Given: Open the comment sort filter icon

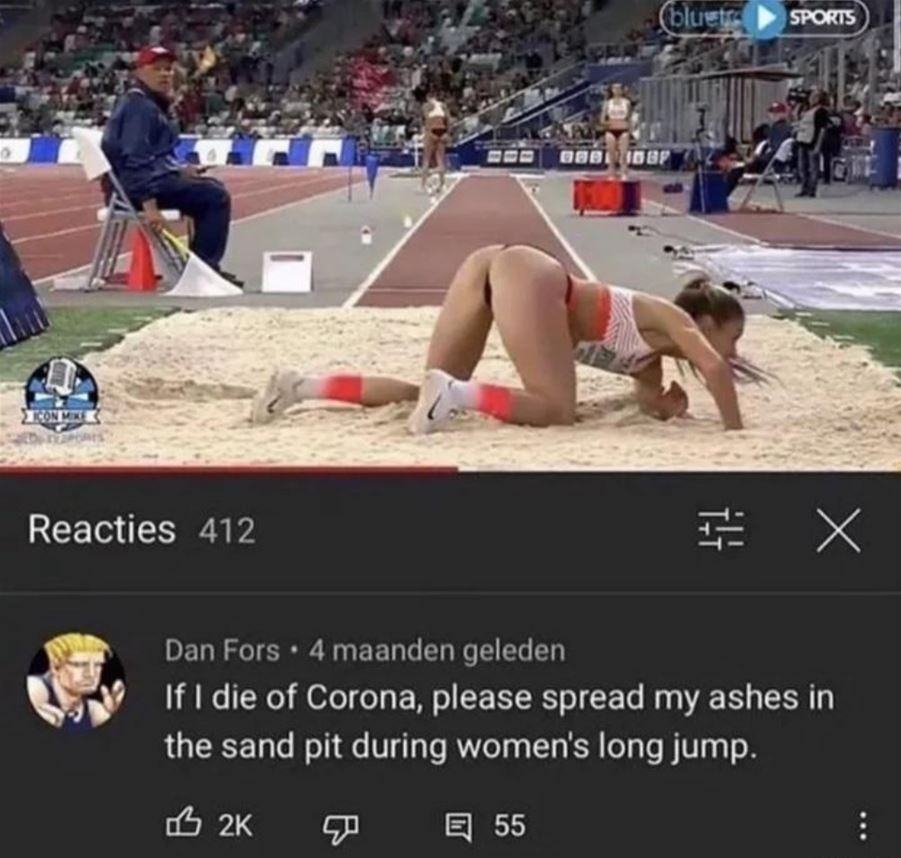Looking at the screenshot, I should click(721, 529).
